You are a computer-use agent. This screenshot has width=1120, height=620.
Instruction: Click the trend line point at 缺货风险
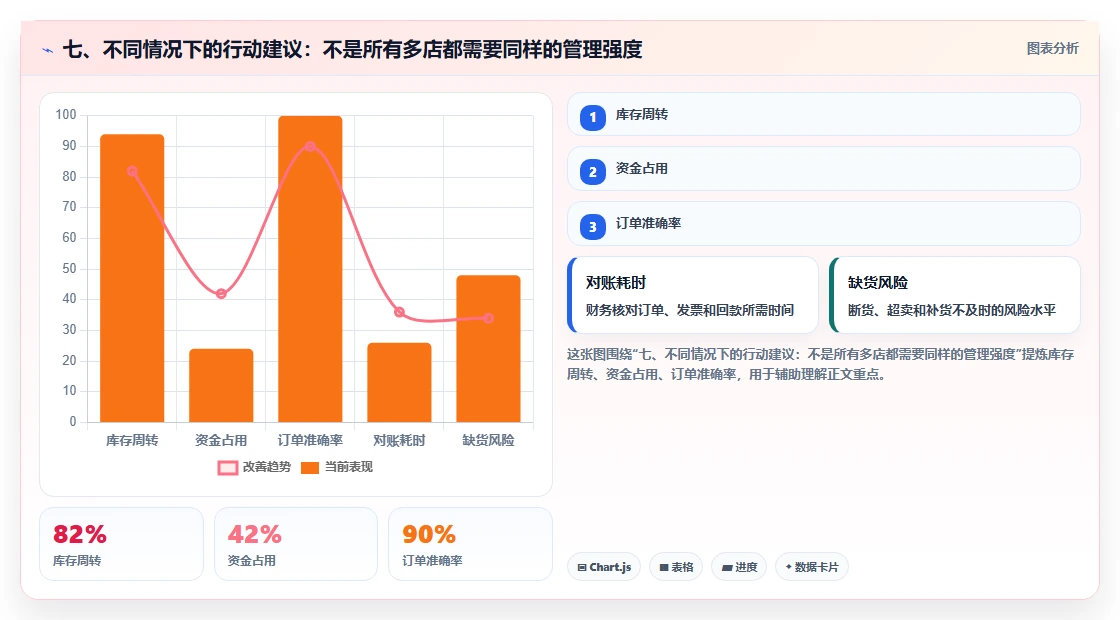pos(489,319)
